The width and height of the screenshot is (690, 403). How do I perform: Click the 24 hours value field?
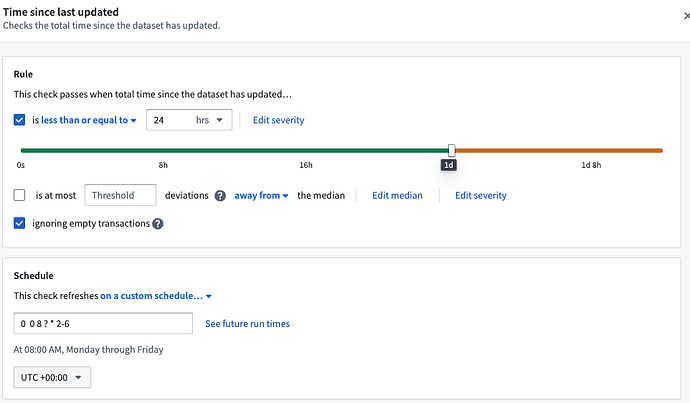click(x=168, y=120)
